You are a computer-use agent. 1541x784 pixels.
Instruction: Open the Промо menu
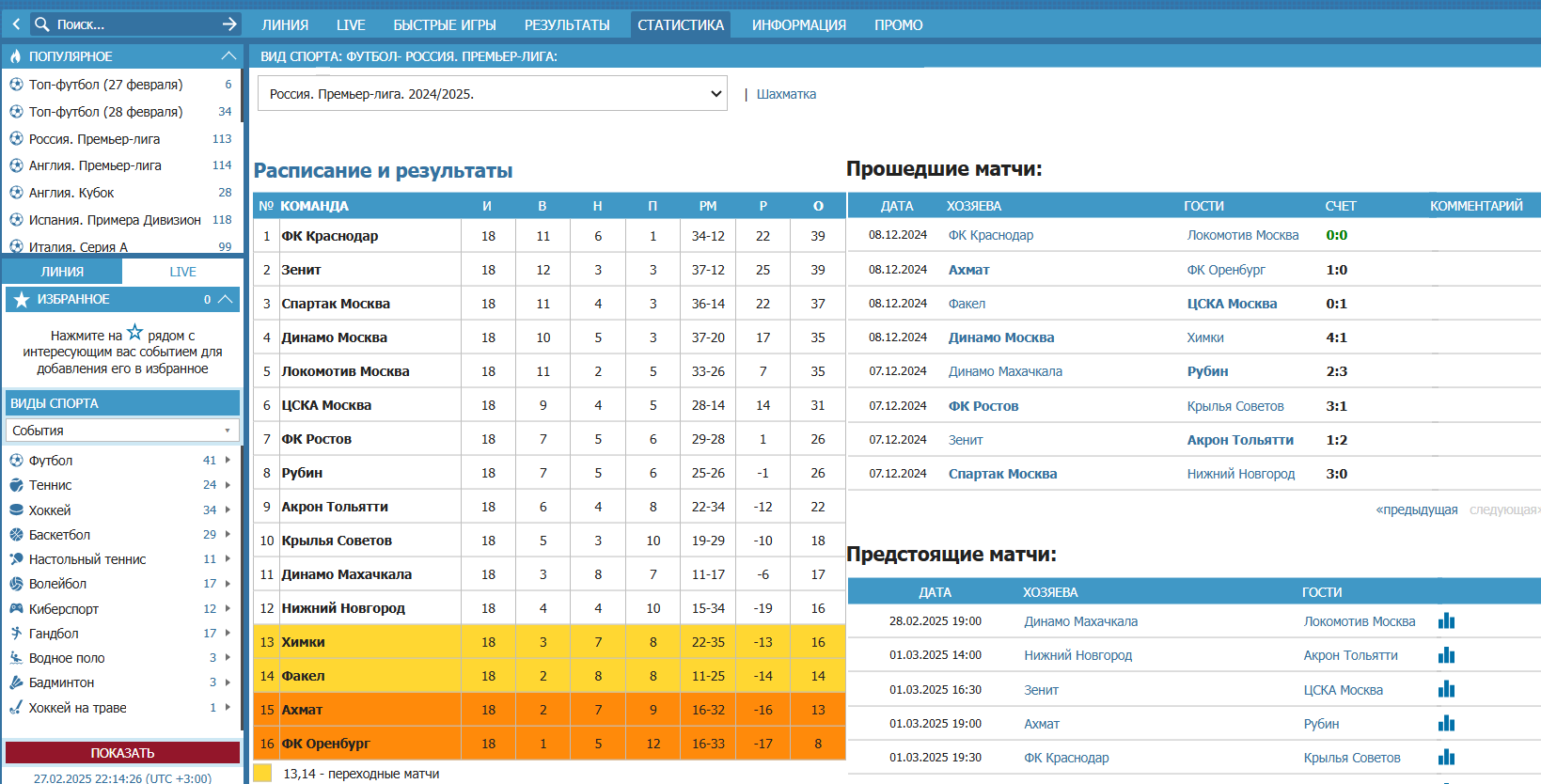pos(899,25)
